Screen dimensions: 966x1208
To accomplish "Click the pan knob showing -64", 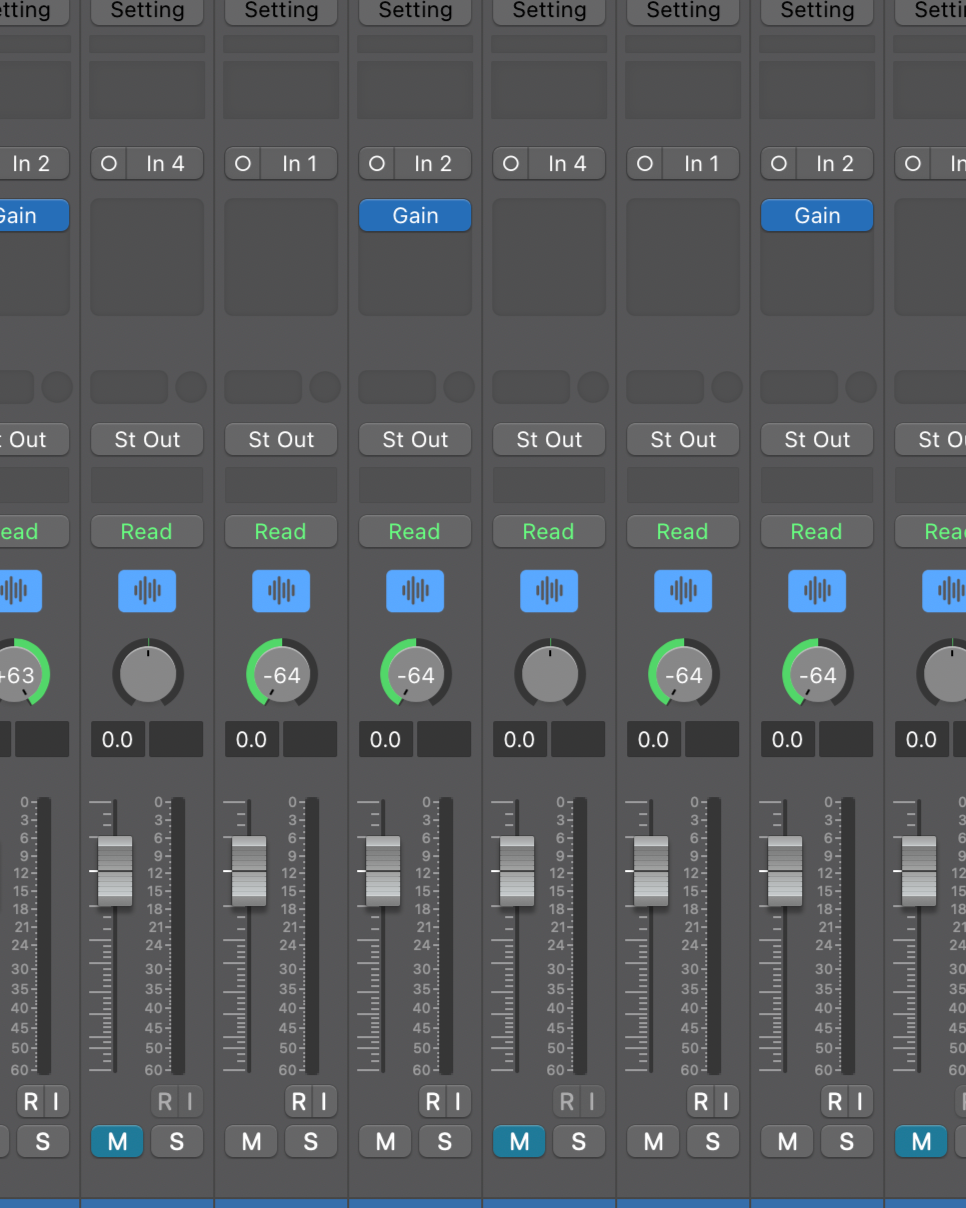I will (x=281, y=674).
